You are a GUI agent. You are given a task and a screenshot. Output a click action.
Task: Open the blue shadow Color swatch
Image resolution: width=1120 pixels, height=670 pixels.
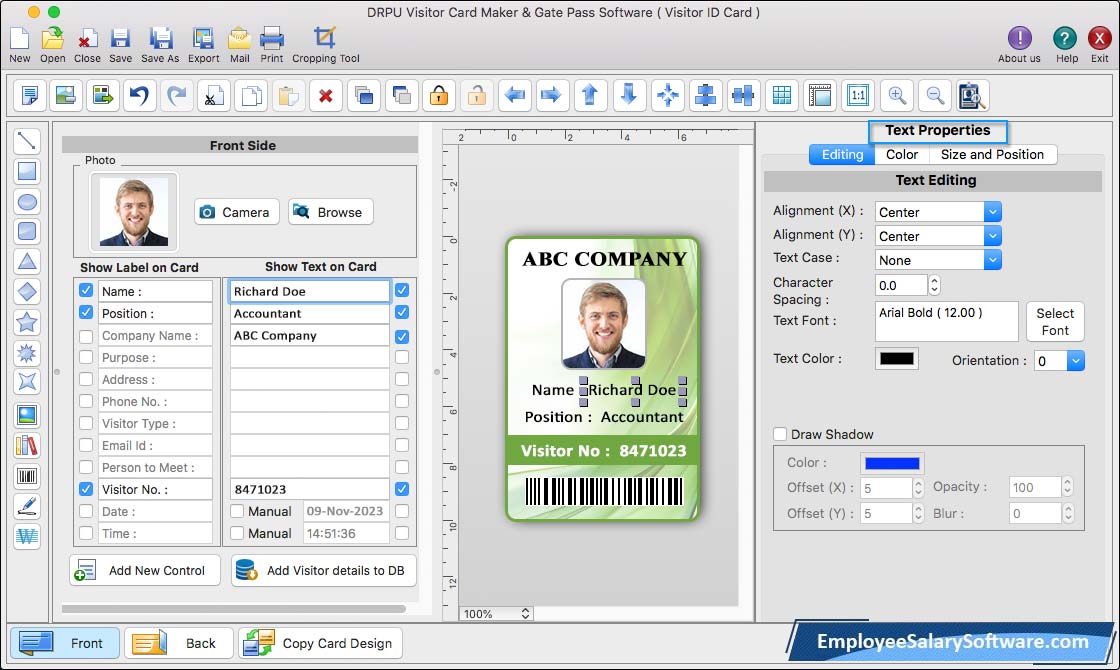click(892, 464)
